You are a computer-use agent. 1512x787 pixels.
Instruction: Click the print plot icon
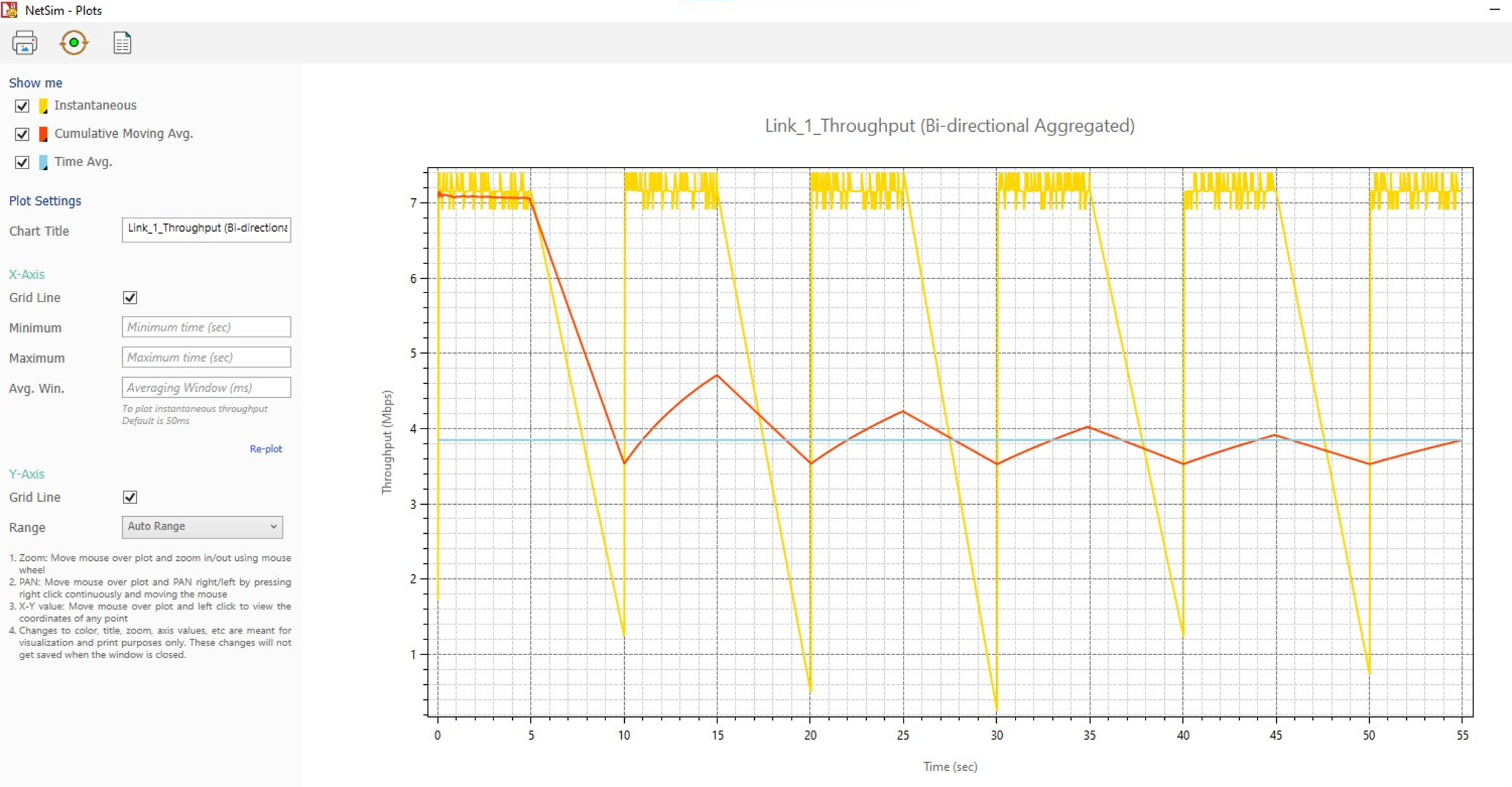(24, 43)
